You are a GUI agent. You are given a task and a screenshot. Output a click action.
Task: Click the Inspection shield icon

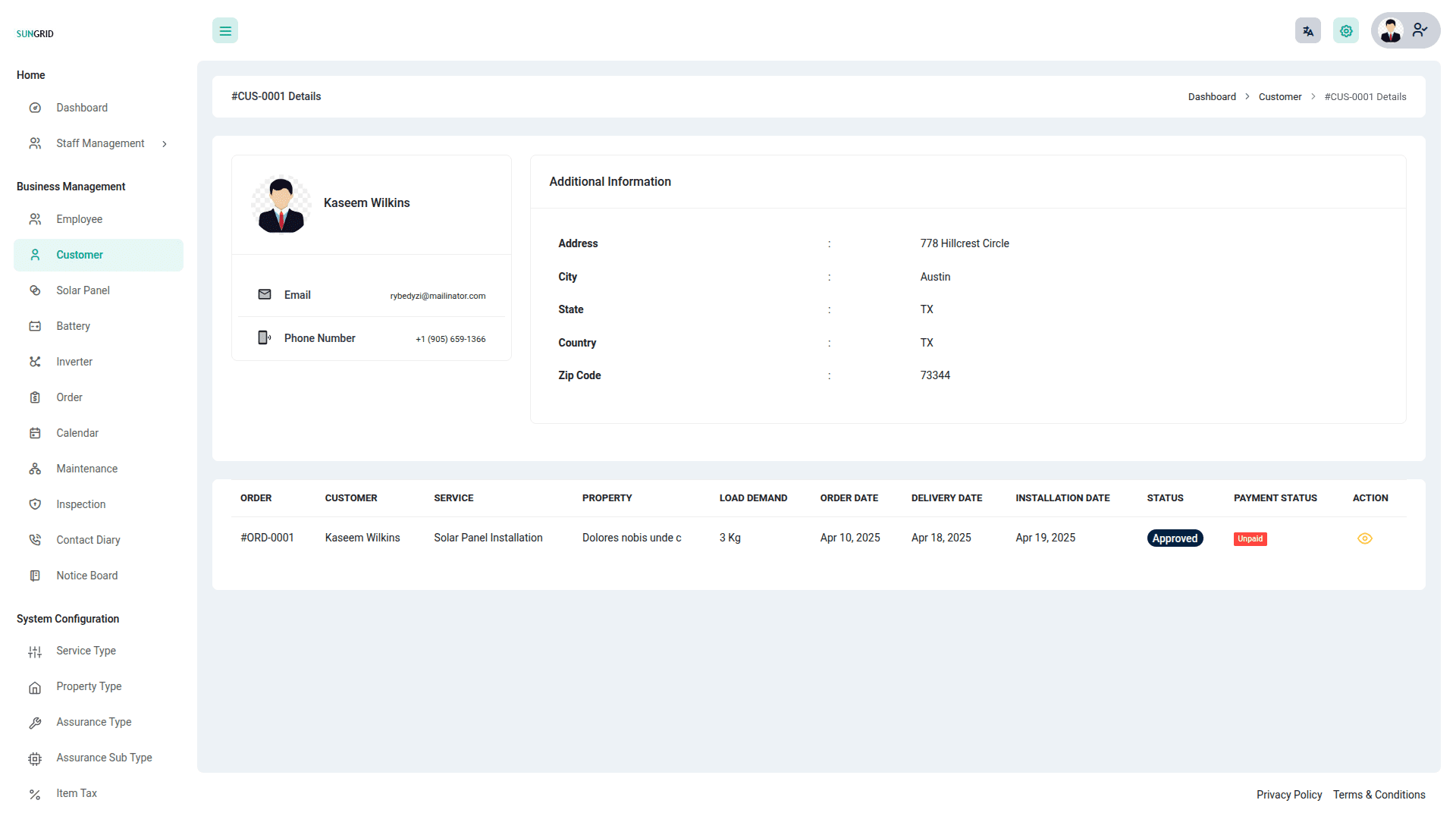tap(36, 504)
